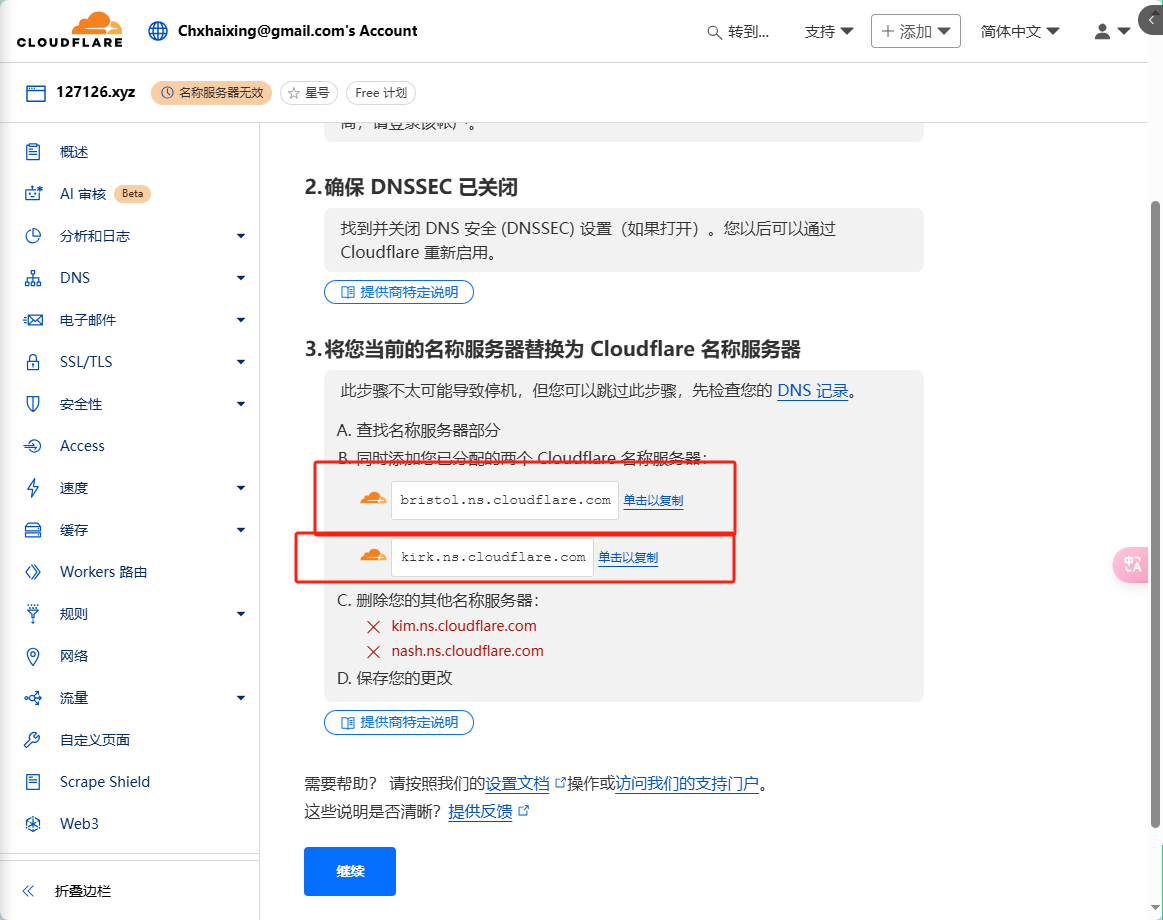Copy kirk.ns.cloudflare.com via 单击以复制
This screenshot has height=920, width=1163.
(x=628, y=558)
